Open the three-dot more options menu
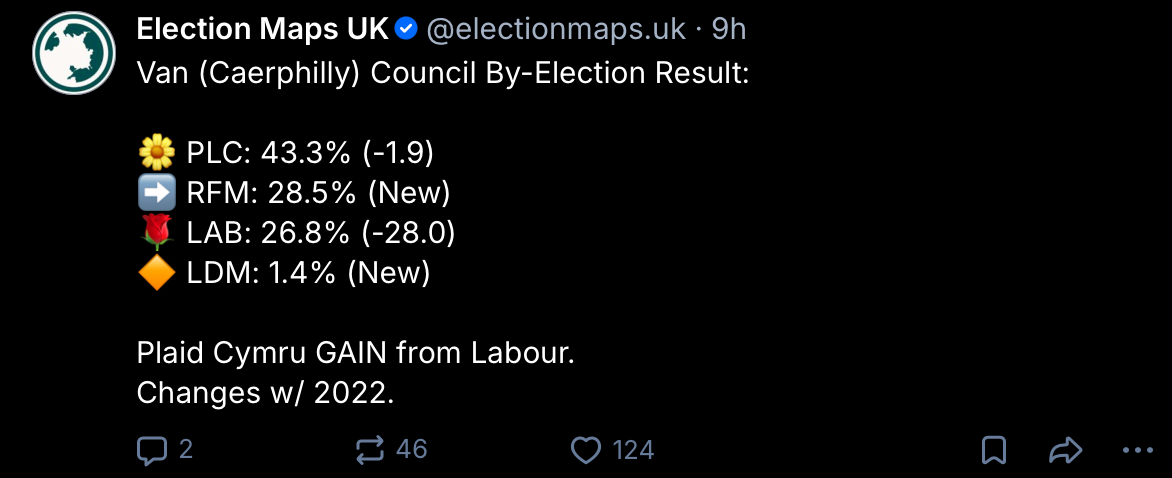This screenshot has width=1172, height=478. (1138, 450)
